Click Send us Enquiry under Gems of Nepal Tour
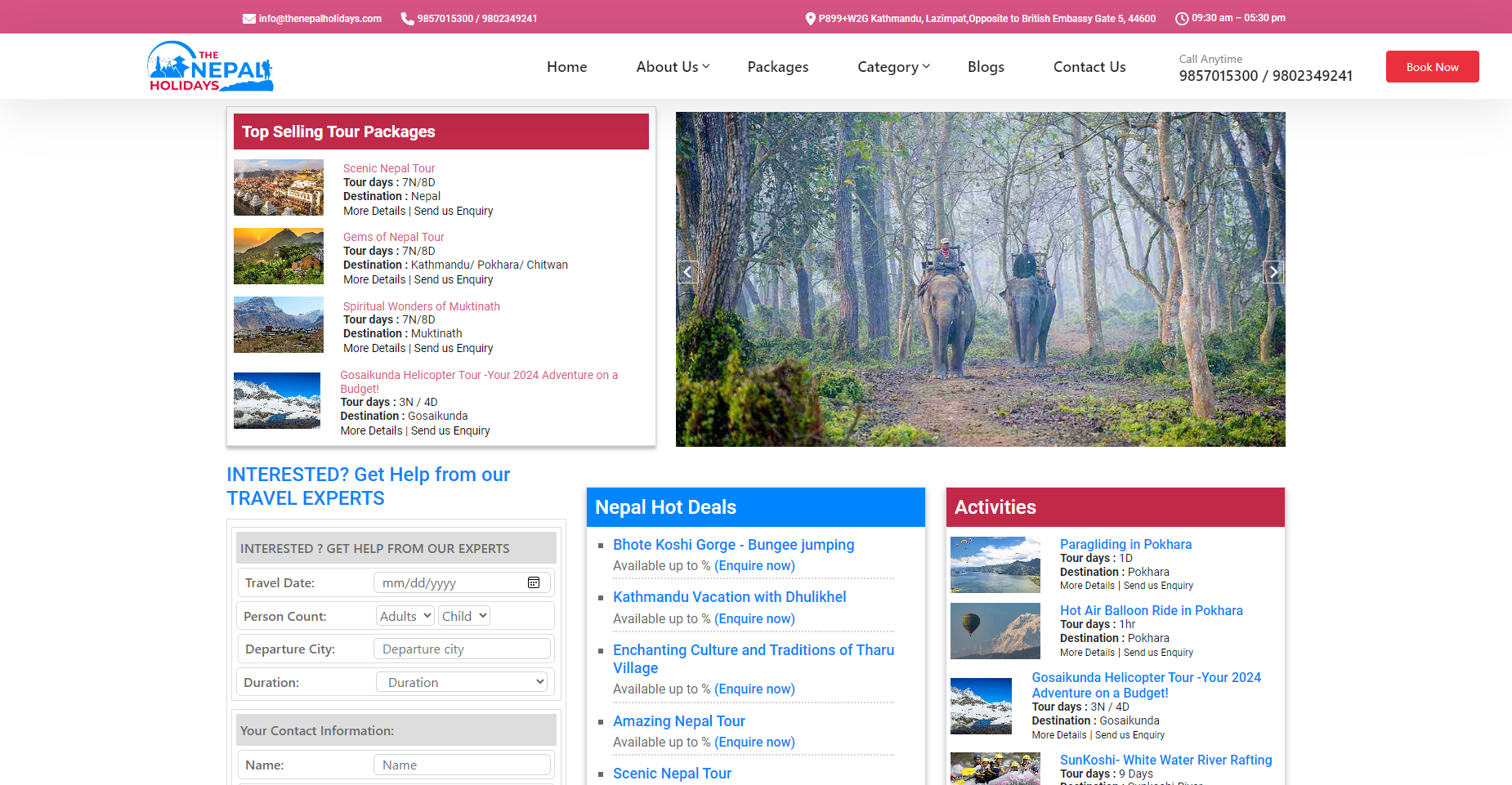The image size is (1512, 785). click(x=454, y=279)
